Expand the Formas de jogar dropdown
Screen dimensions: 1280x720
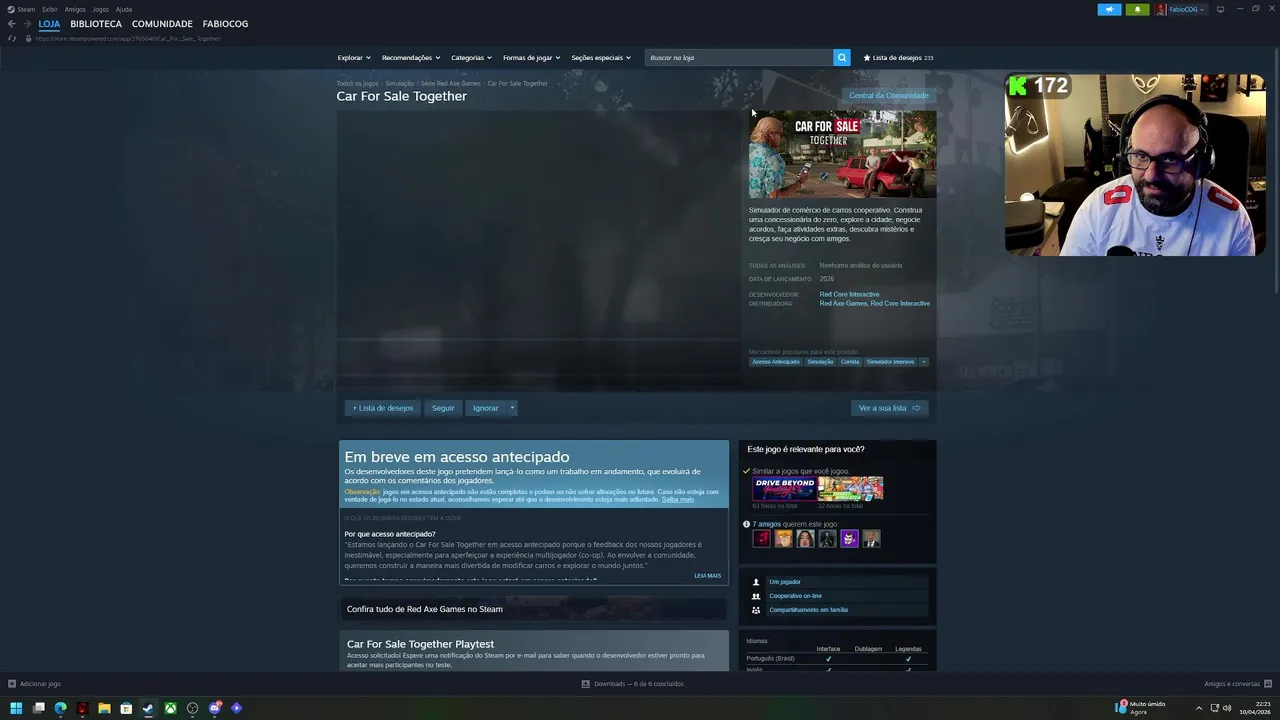531,58
